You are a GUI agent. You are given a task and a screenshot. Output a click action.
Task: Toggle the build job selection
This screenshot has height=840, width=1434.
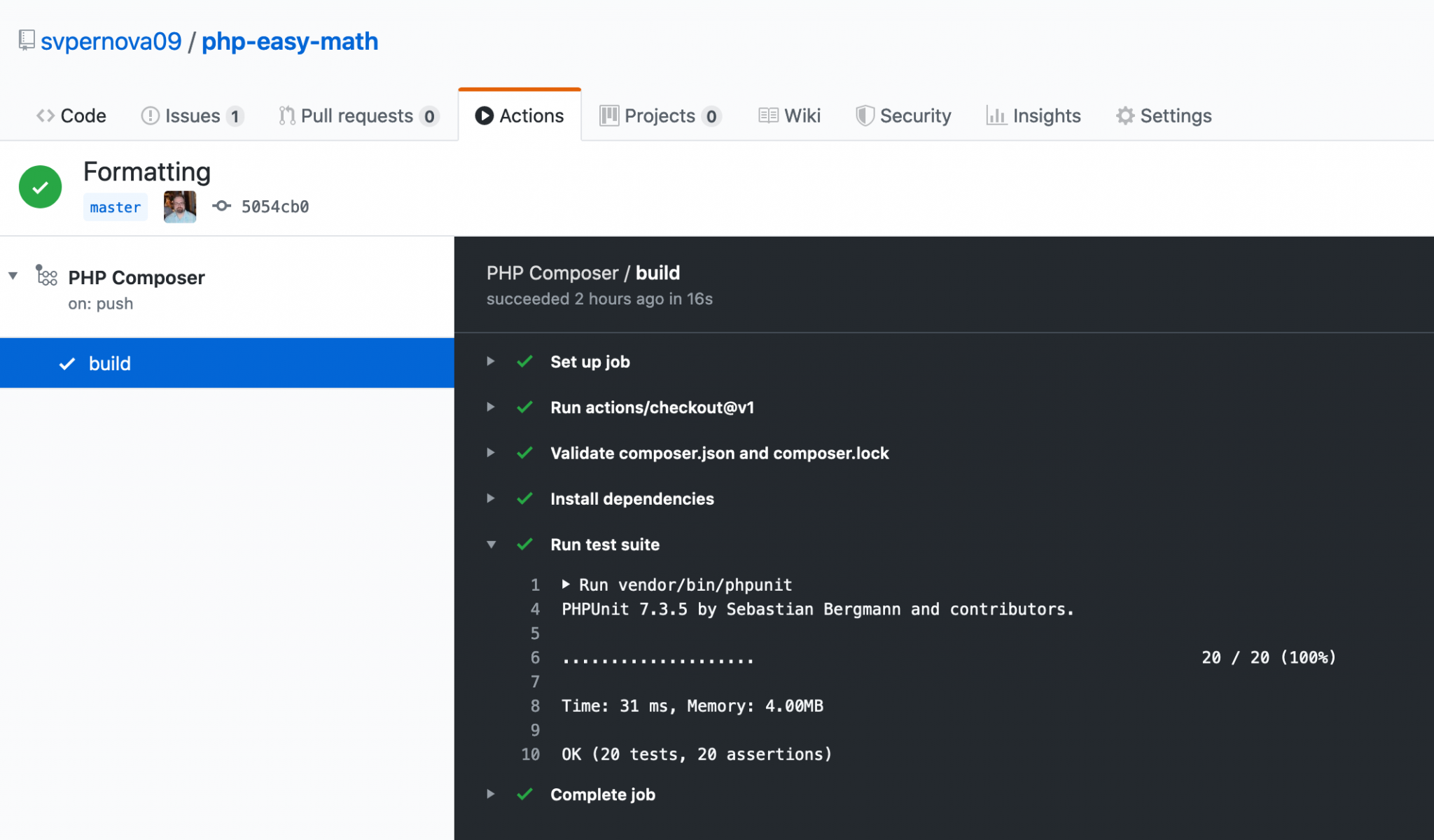pyautogui.click(x=110, y=362)
